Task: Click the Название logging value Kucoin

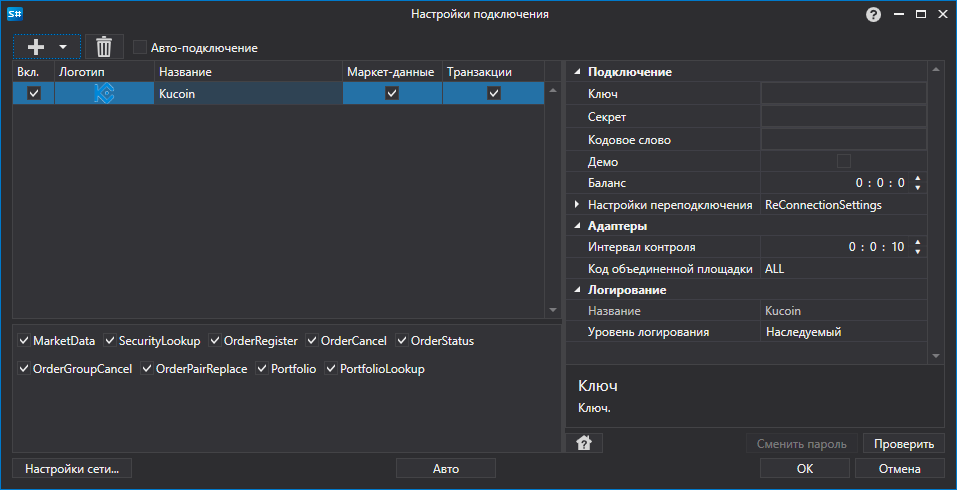Action: click(843, 311)
